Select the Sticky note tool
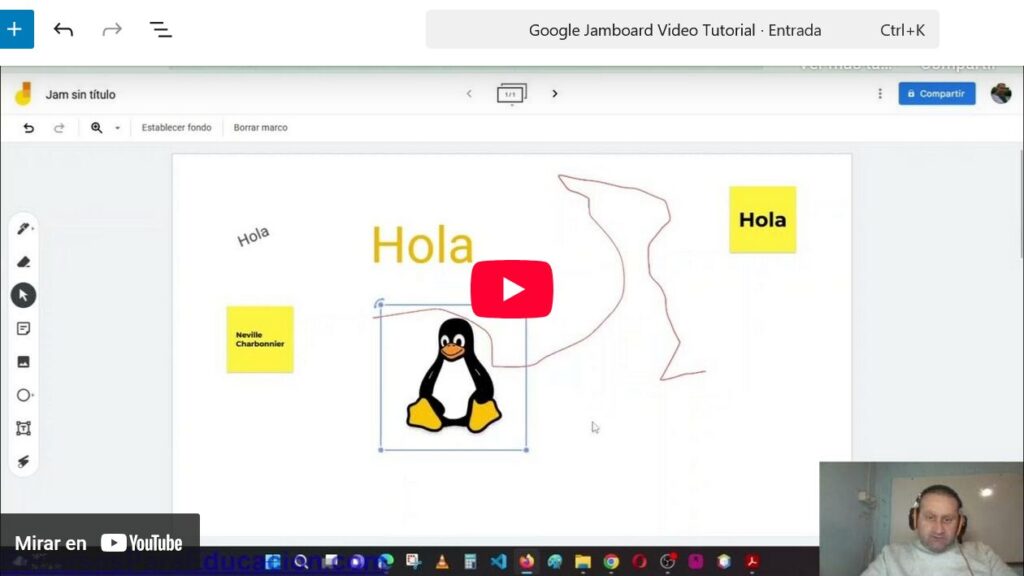This screenshot has width=1024, height=576. click(24, 328)
